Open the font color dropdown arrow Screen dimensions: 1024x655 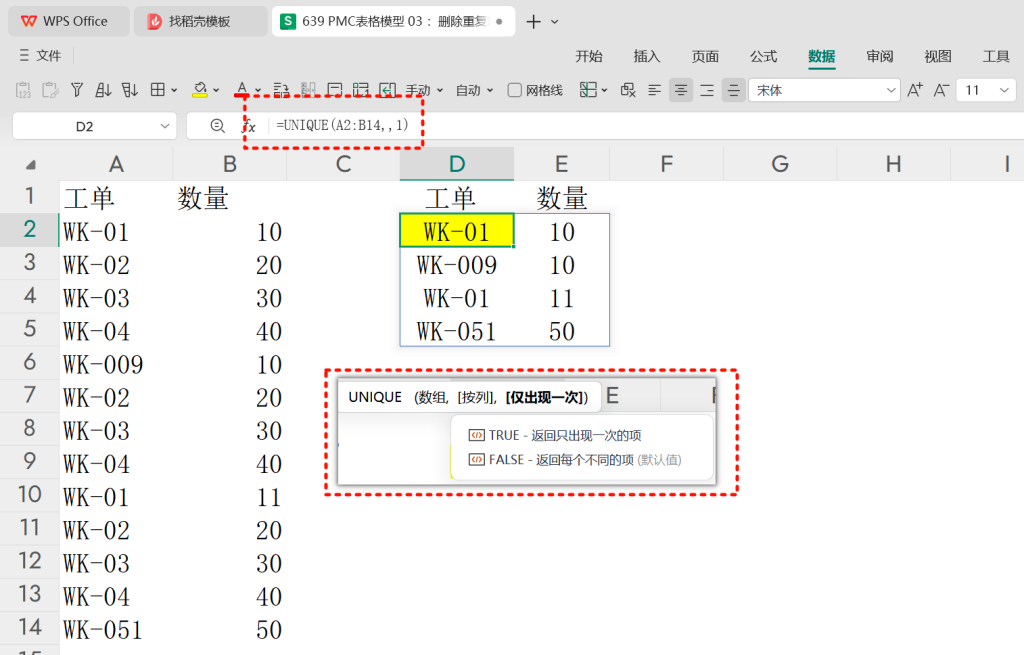pos(258,91)
